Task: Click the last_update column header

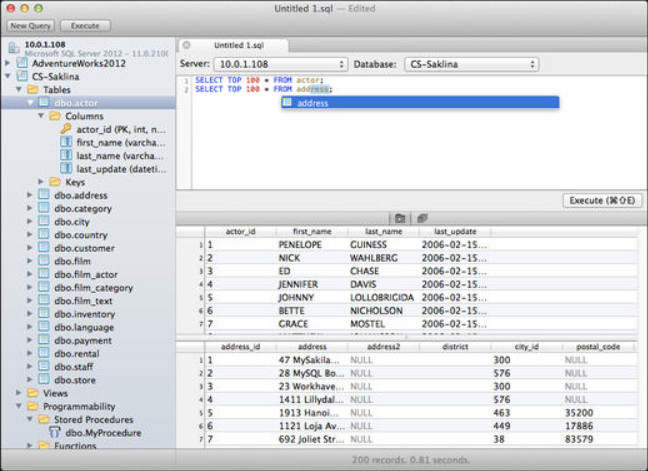Action: click(455, 232)
